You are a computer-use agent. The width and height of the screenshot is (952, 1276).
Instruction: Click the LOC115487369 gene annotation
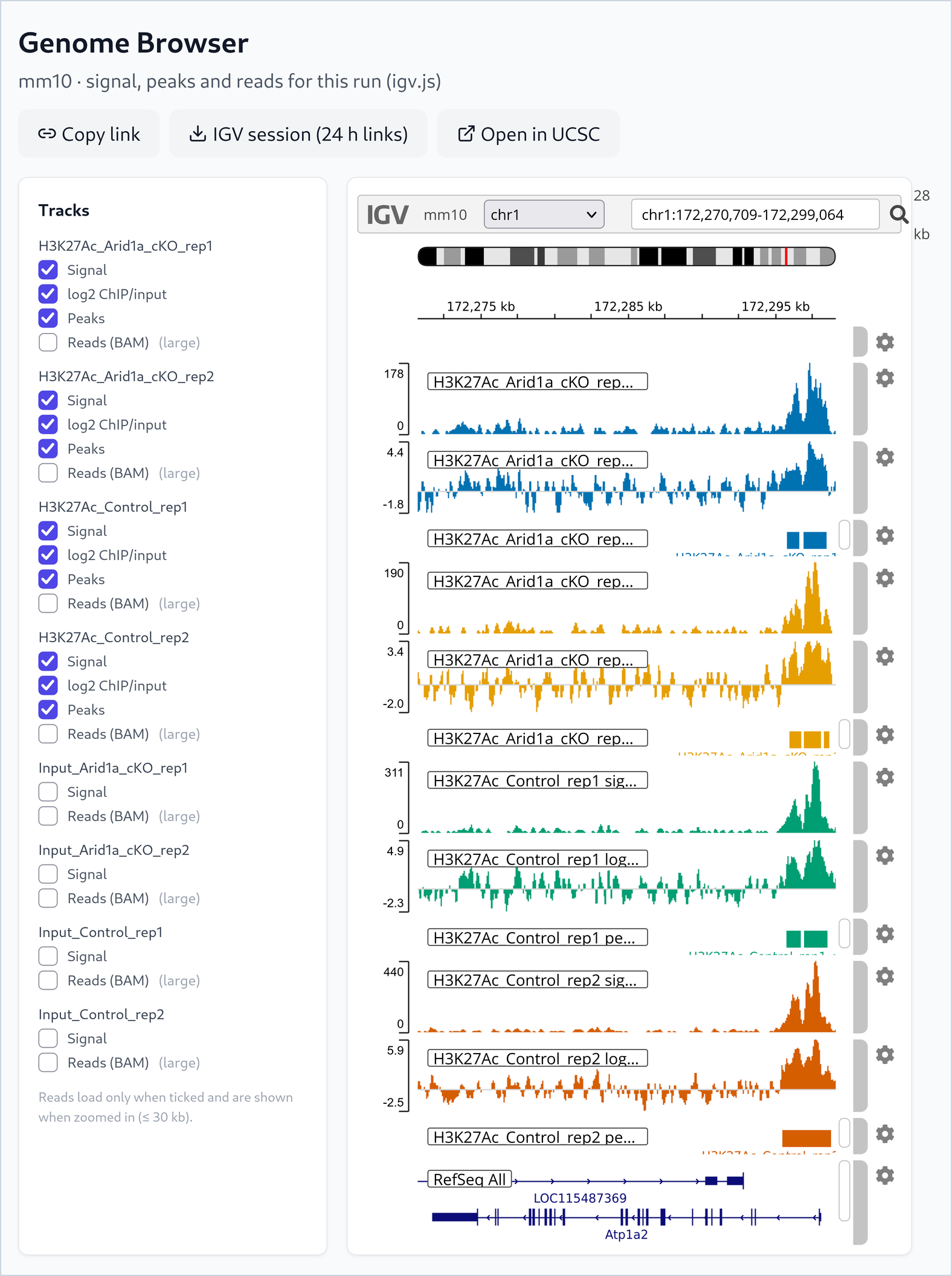click(580, 1198)
